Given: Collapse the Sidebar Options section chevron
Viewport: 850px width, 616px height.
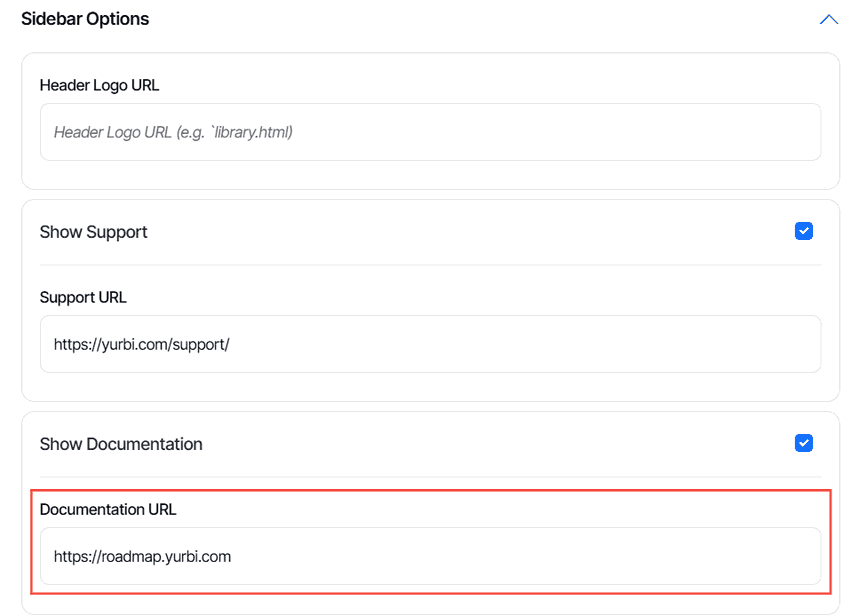Looking at the screenshot, I should click(x=829, y=20).
